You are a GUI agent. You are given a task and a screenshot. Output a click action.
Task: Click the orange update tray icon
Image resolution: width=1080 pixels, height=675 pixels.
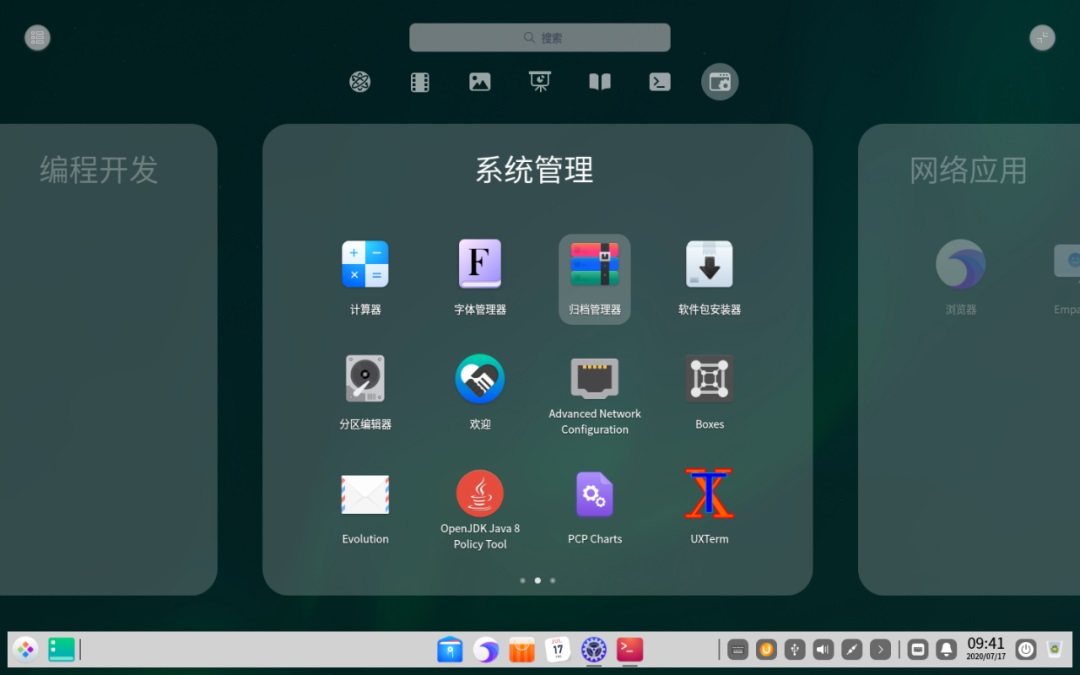click(x=766, y=650)
